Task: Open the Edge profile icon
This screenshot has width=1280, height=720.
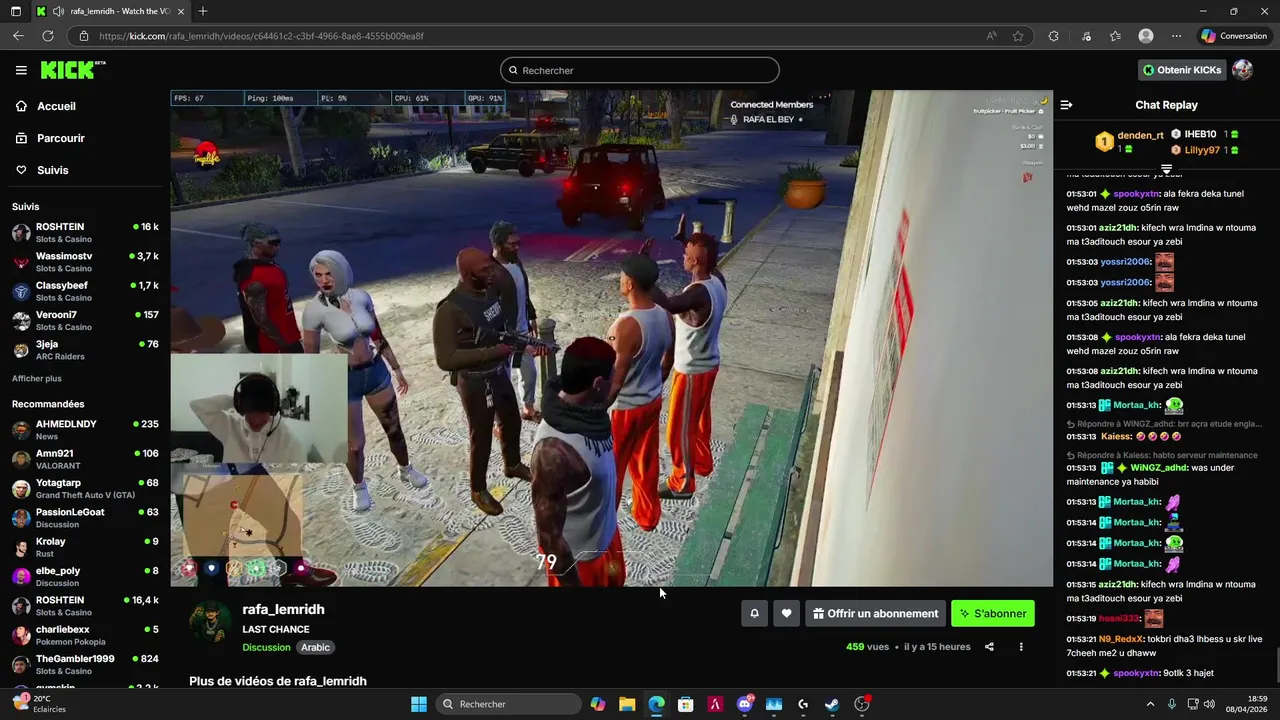Action: [x=1146, y=36]
